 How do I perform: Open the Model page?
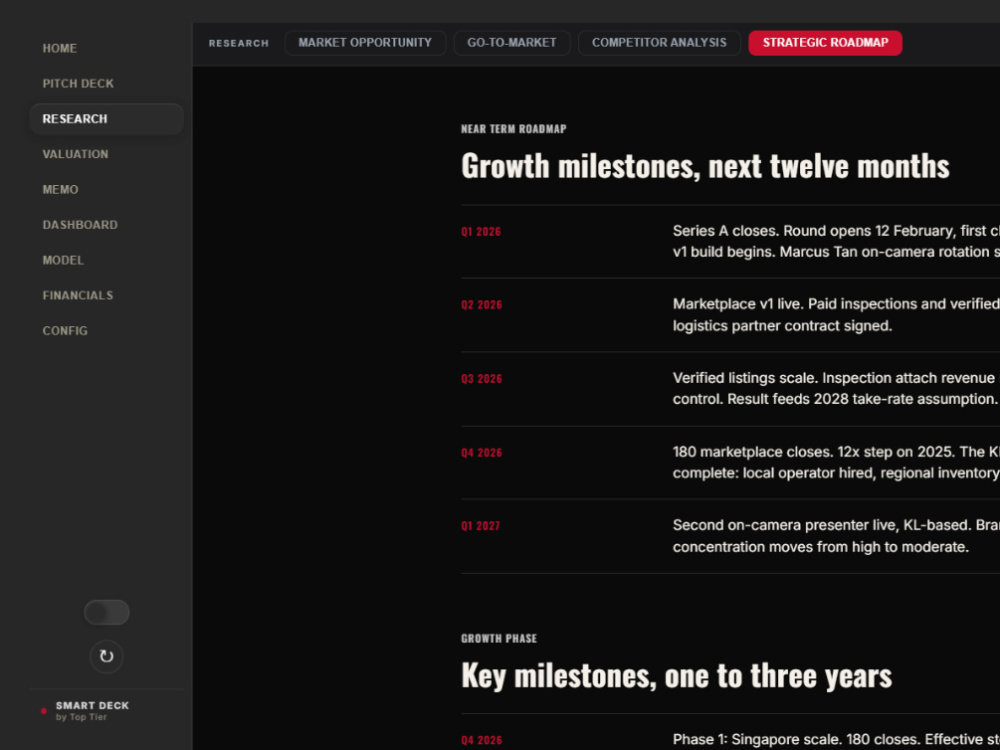[63, 260]
